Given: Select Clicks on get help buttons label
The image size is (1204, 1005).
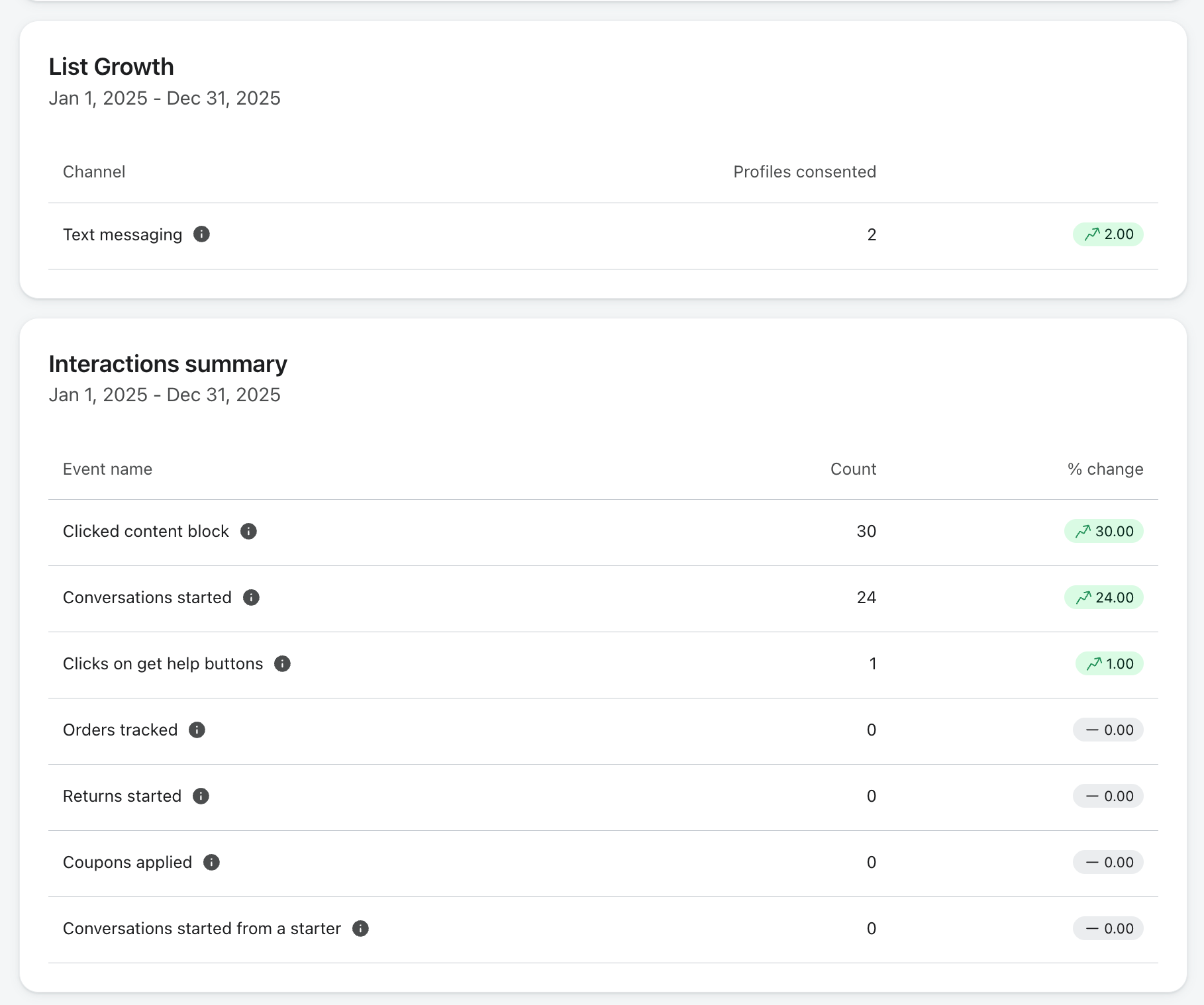Looking at the screenshot, I should coord(163,664).
